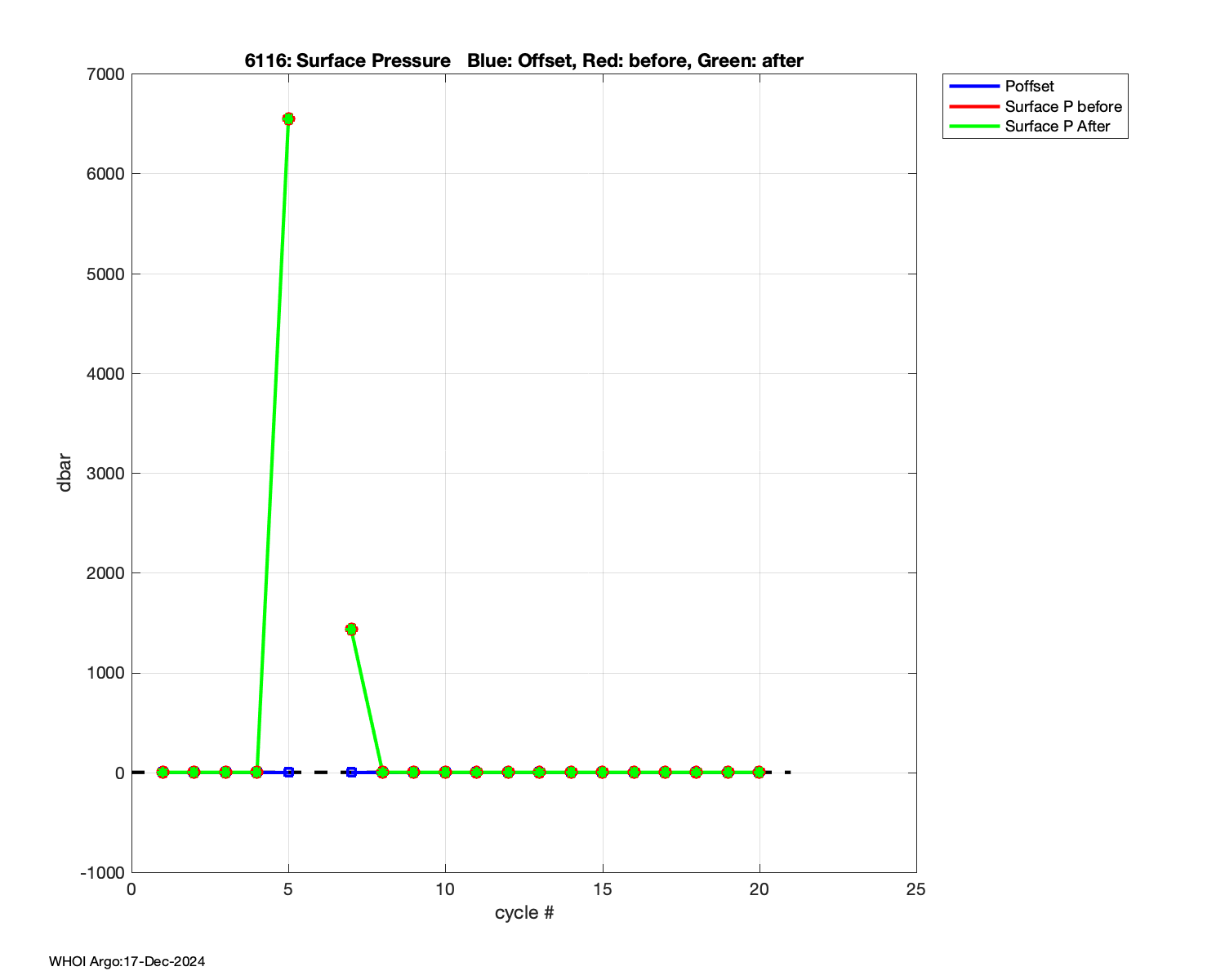Click the last data marker at cycle 20
This screenshot has height=980, width=1225.
click(x=759, y=772)
